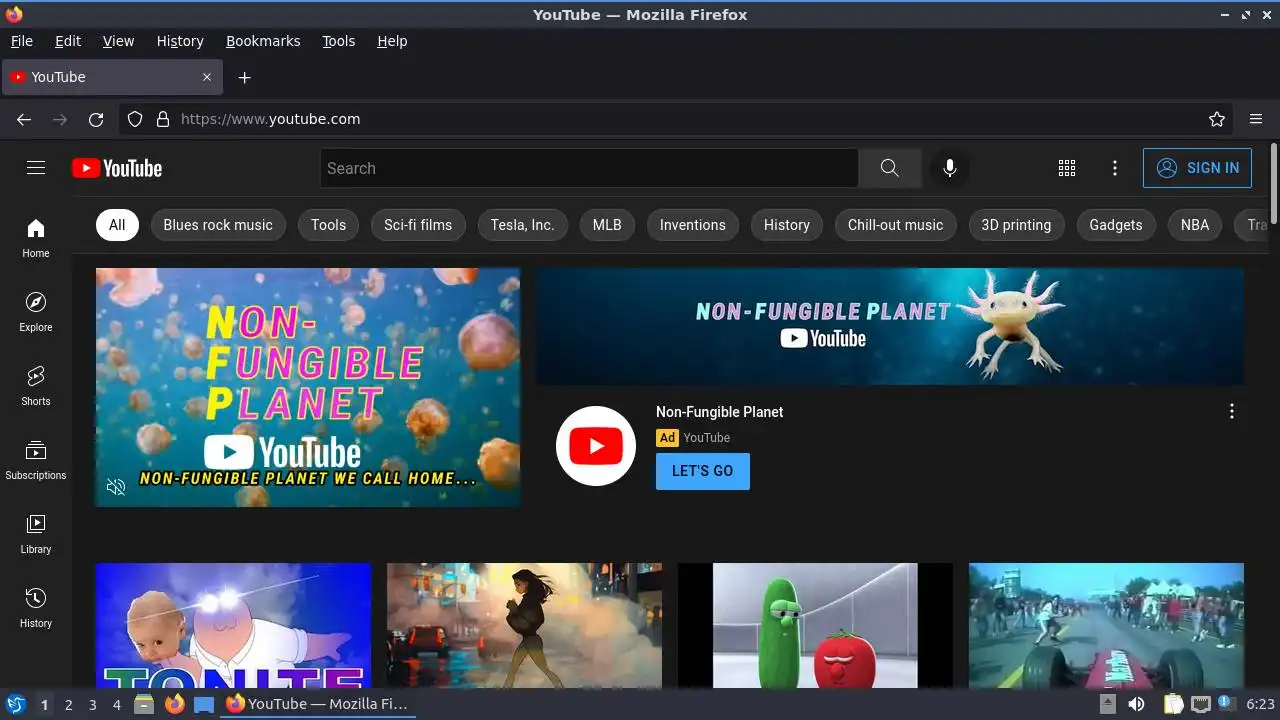Open the Tools menu in menu bar
Image resolution: width=1280 pixels, height=720 pixels.
point(339,41)
